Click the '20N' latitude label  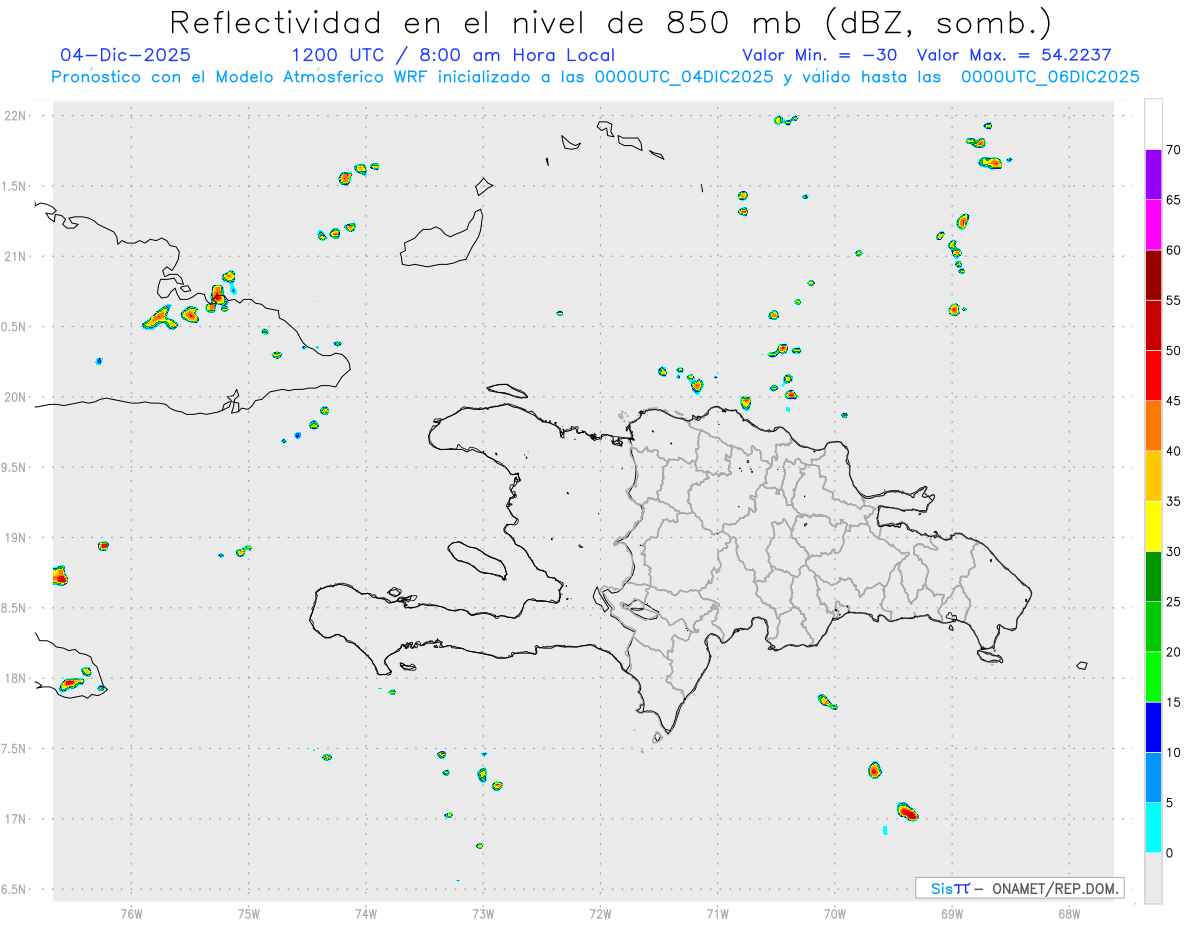[16, 397]
